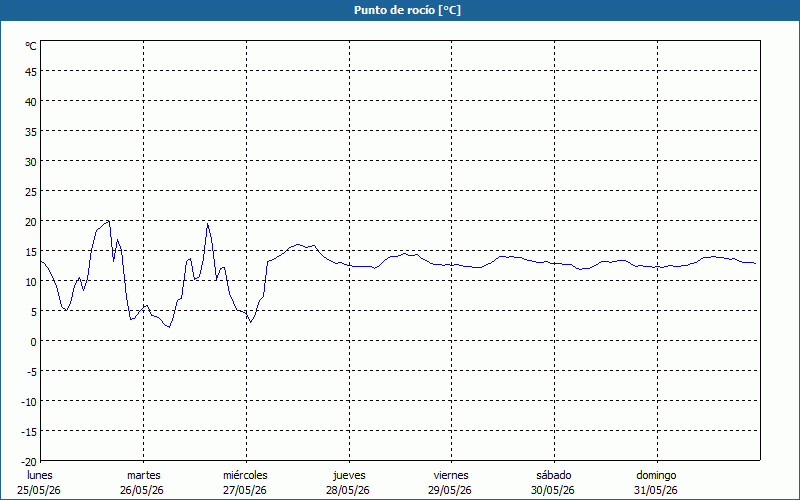
Task: Click the date '25/05/26'
Action: point(39,490)
